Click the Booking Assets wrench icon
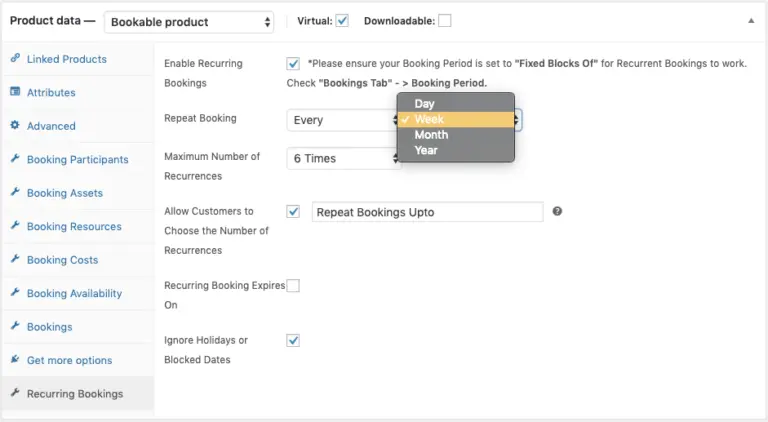 pos(15,193)
